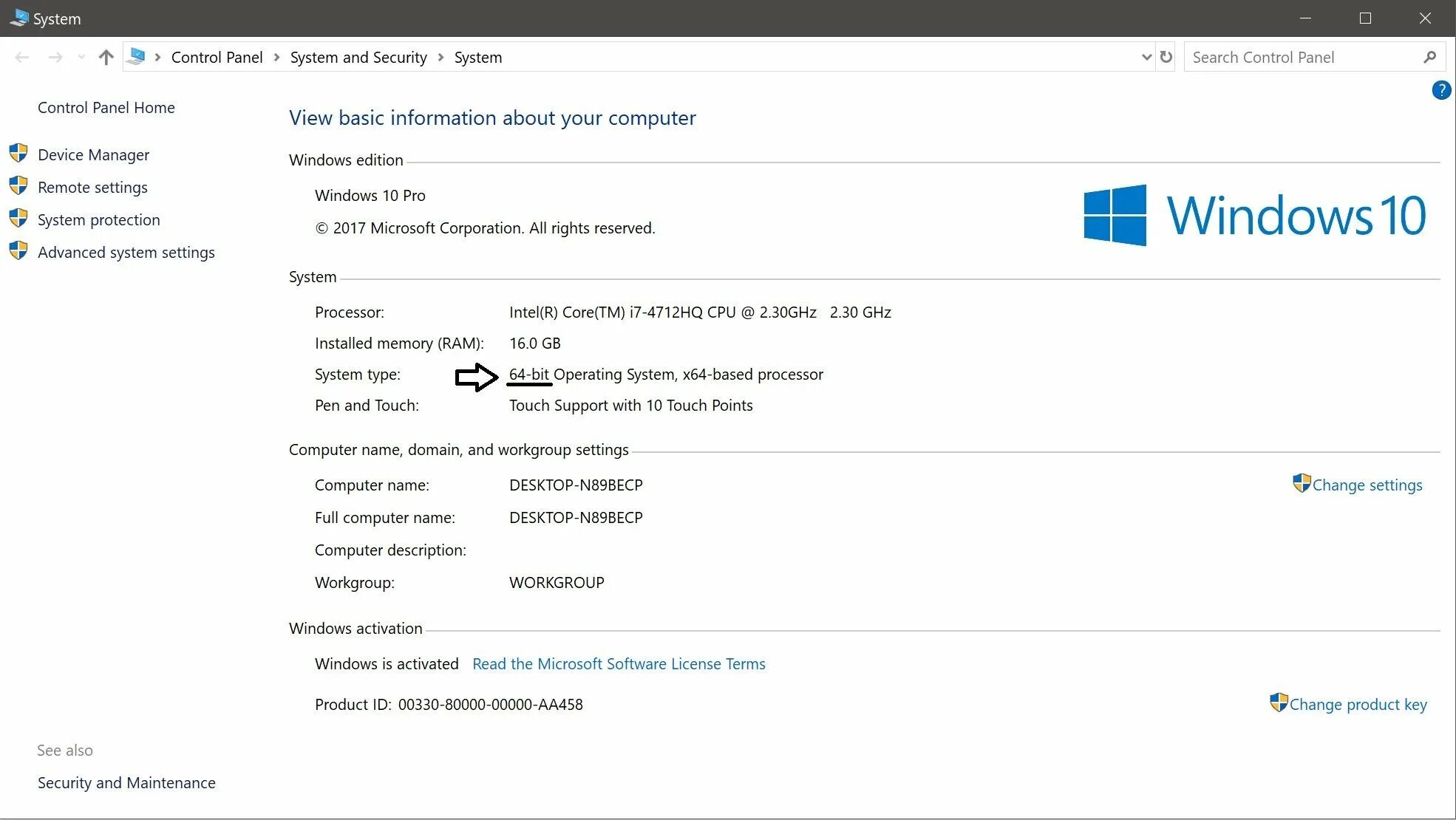
Task: Expand the chevron after System and Security
Action: (441, 57)
